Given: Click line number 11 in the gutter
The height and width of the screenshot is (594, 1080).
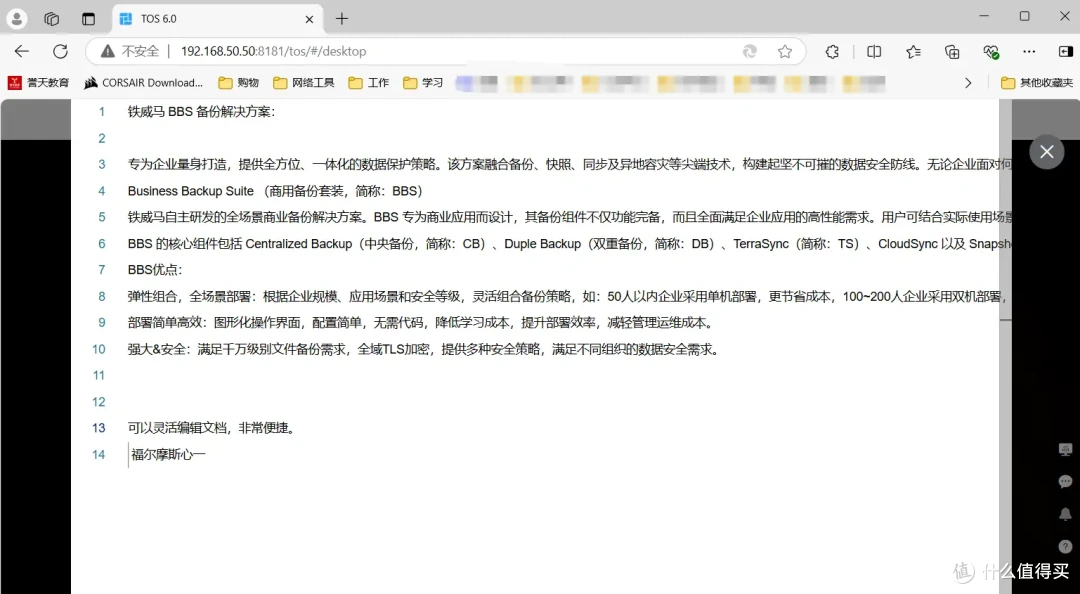Looking at the screenshot, I should coord(98,376).
